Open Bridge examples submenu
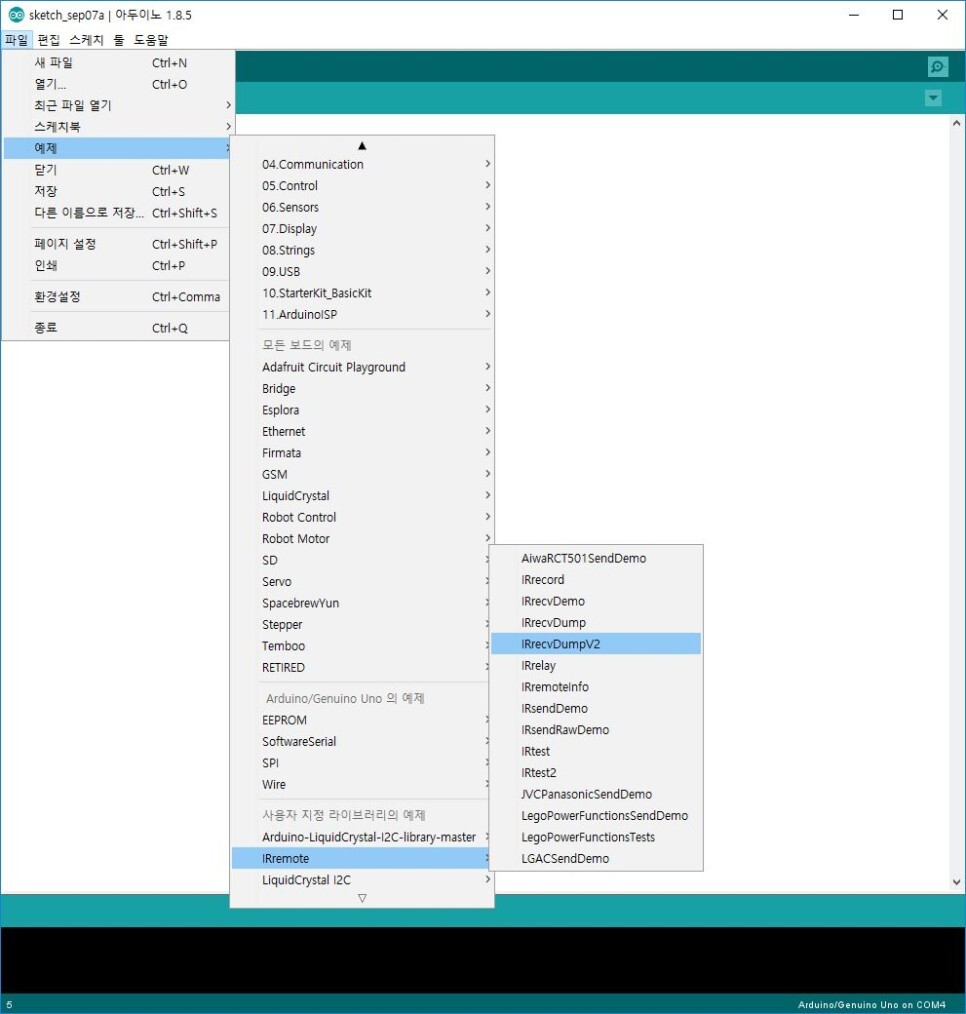 pos(363,389)
